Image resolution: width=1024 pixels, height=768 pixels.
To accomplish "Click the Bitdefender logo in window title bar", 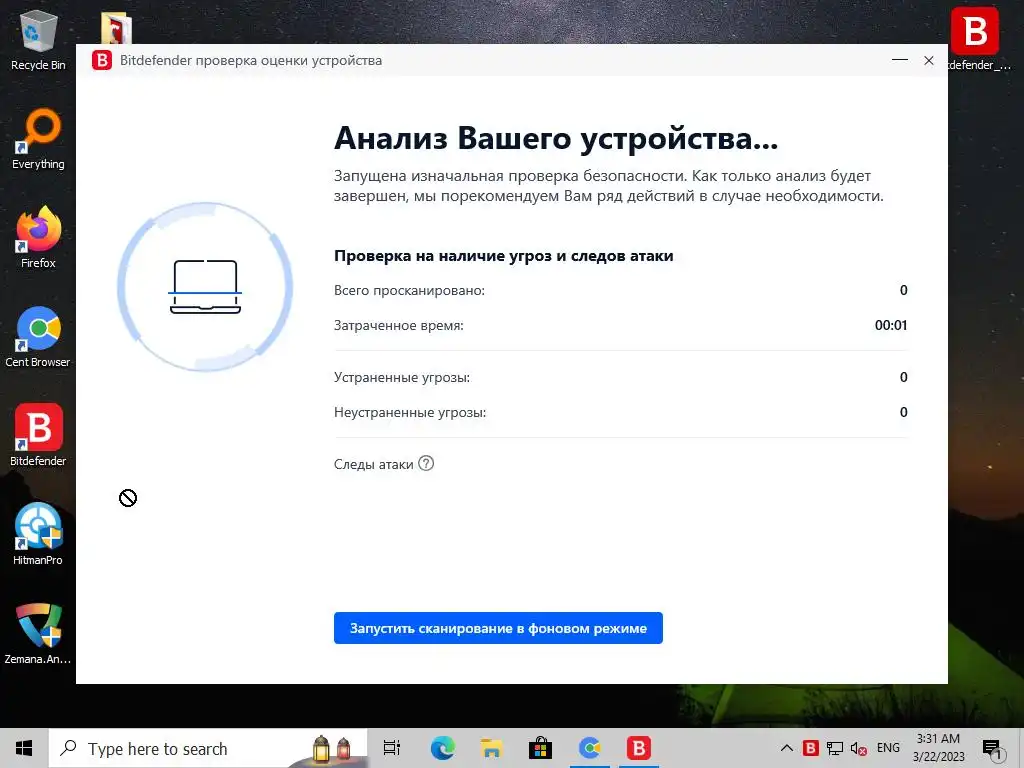I will pos(102,60).
